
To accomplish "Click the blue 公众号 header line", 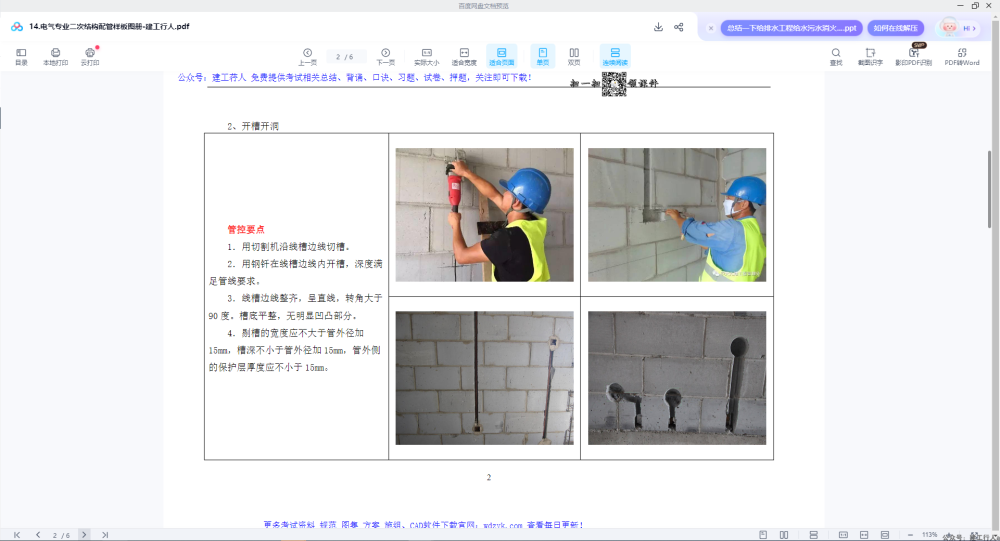I will tap(354, 77).
